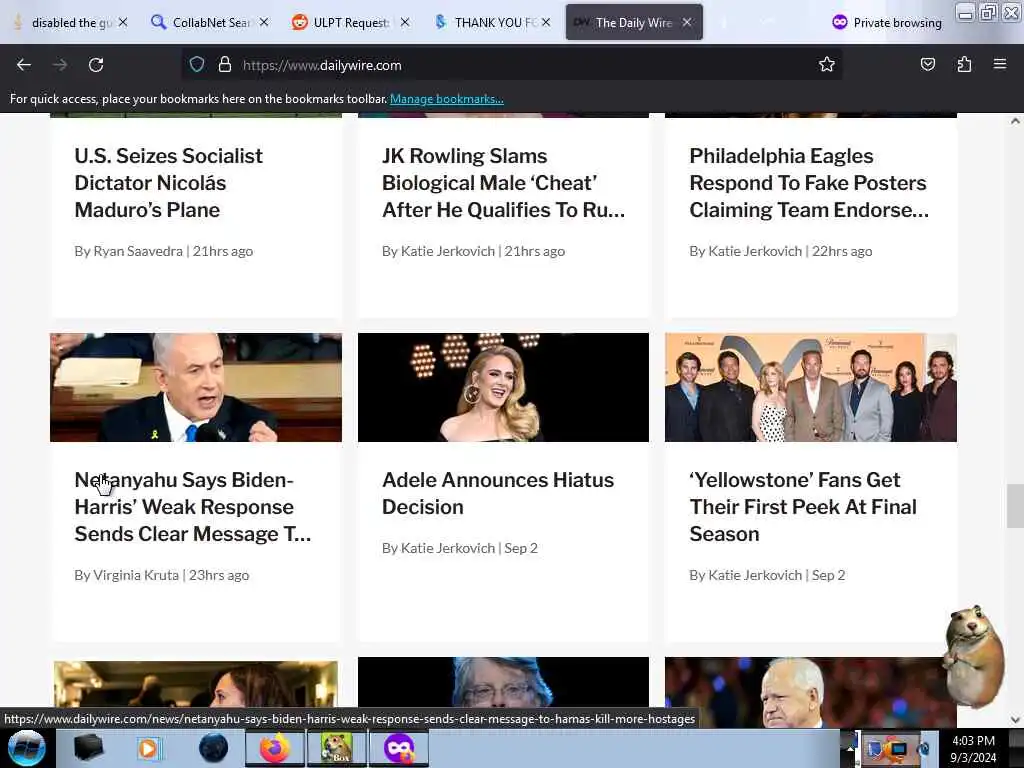Click the Yellowstone cast thumbnail image
1024x768 pixels.
tap(810, 387)
